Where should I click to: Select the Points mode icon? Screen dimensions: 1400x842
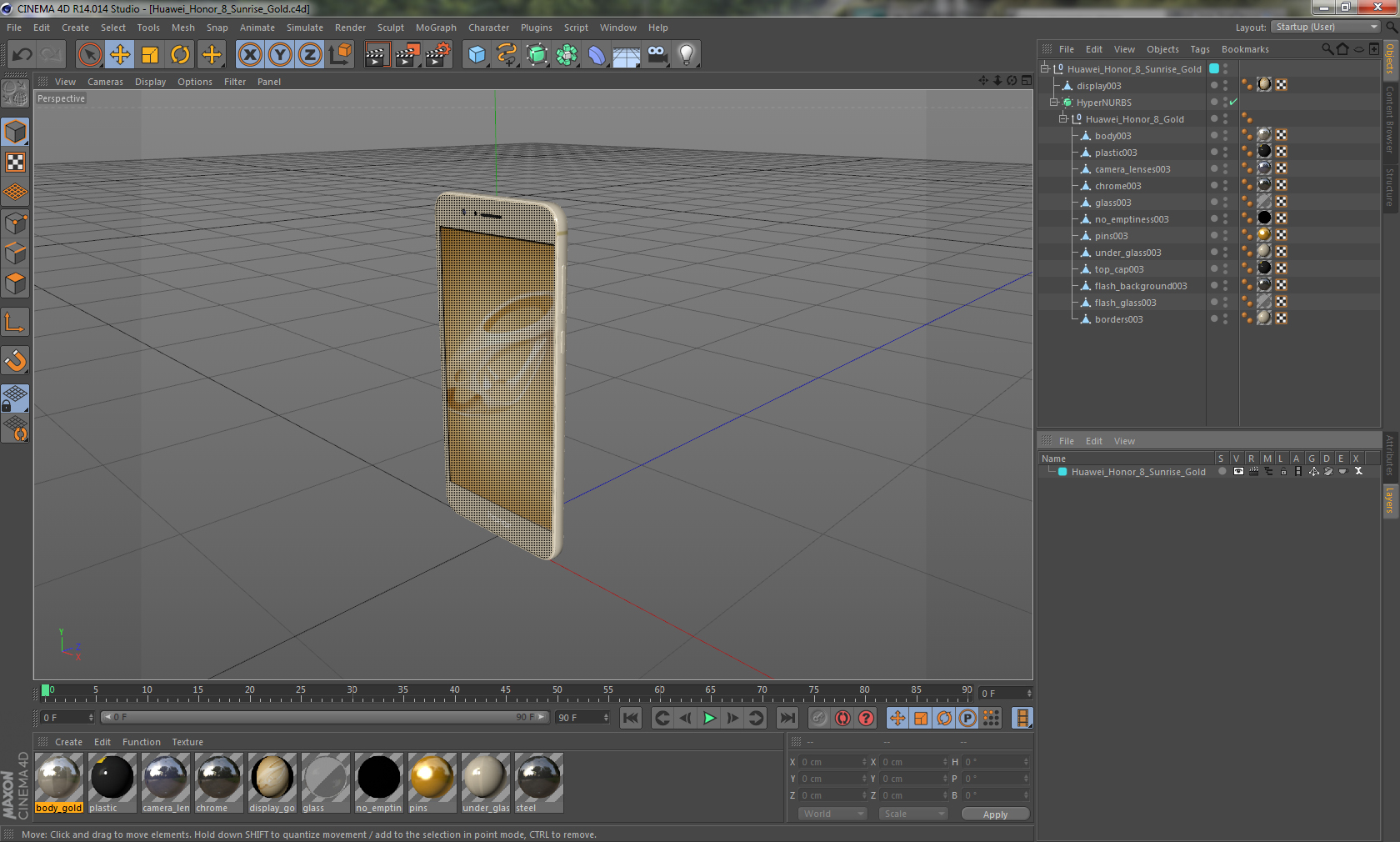tap(15, 223)
